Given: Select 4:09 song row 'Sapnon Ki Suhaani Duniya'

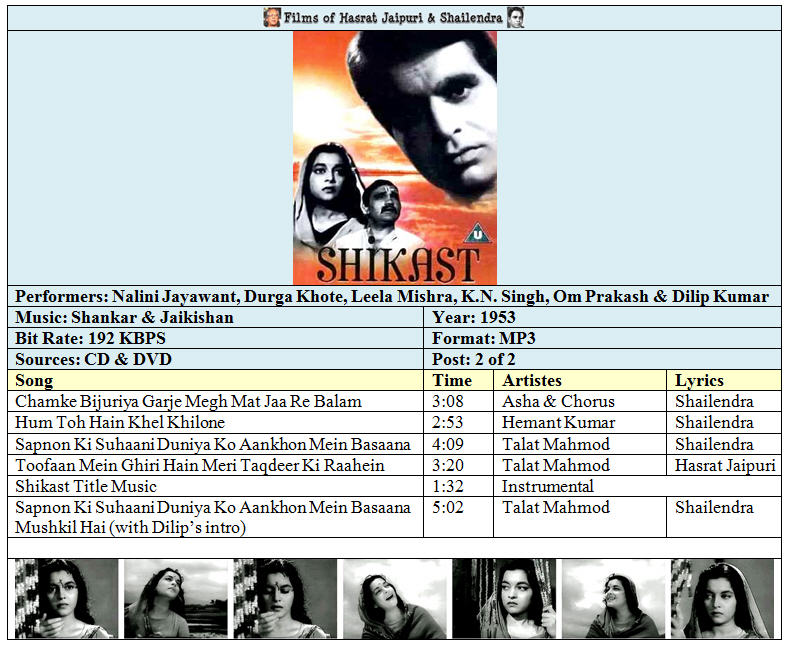Looking at the screenshot, I should [x=213, y=444].
